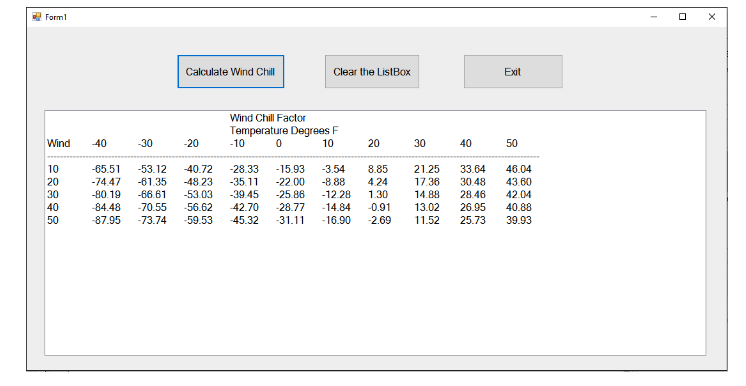This screenshot has width=746, height=386.
Task: Click the value -66.61
Action: point(152,195)
